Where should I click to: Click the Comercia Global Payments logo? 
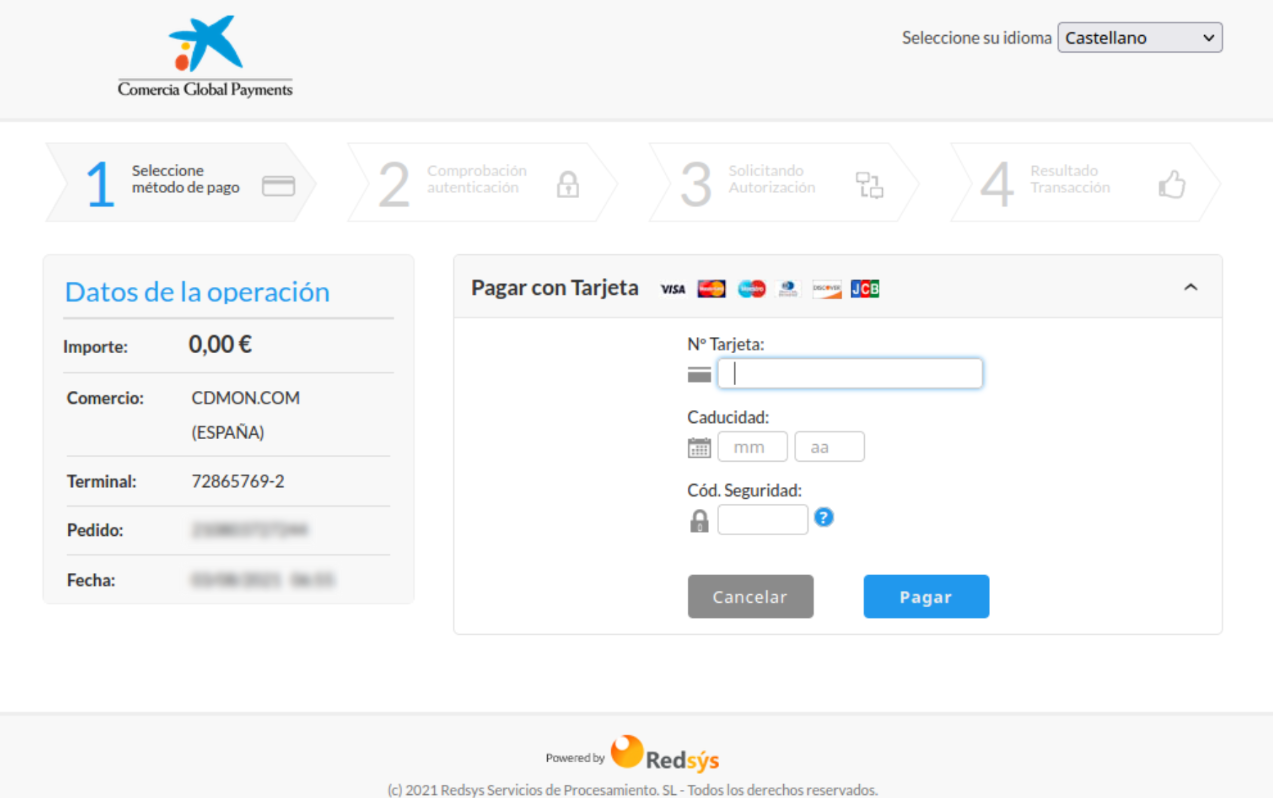click(205, 57)
